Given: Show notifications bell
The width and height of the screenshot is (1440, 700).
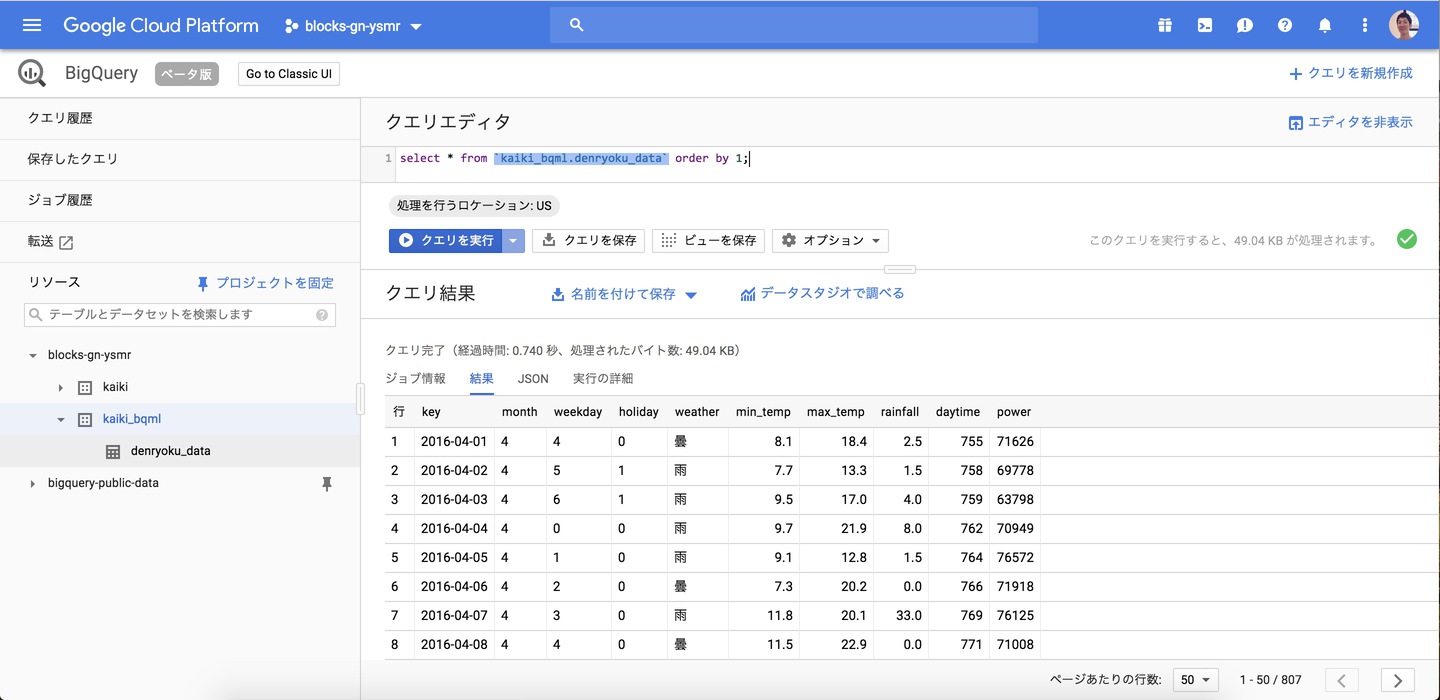Looking at the screenshot, I should click(1325, 25).
